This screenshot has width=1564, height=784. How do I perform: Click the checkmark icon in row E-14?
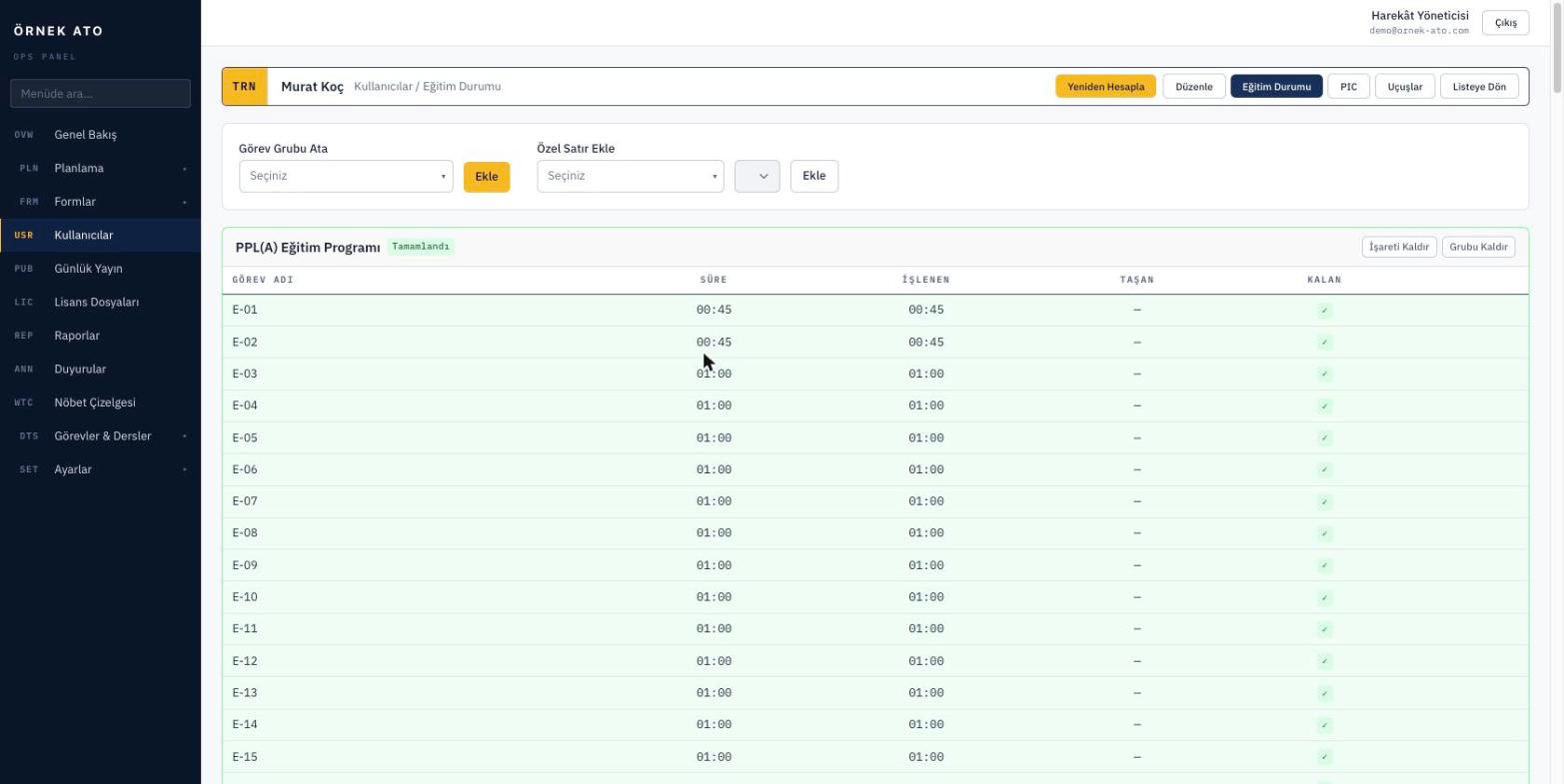click(x=1324, y=726)
